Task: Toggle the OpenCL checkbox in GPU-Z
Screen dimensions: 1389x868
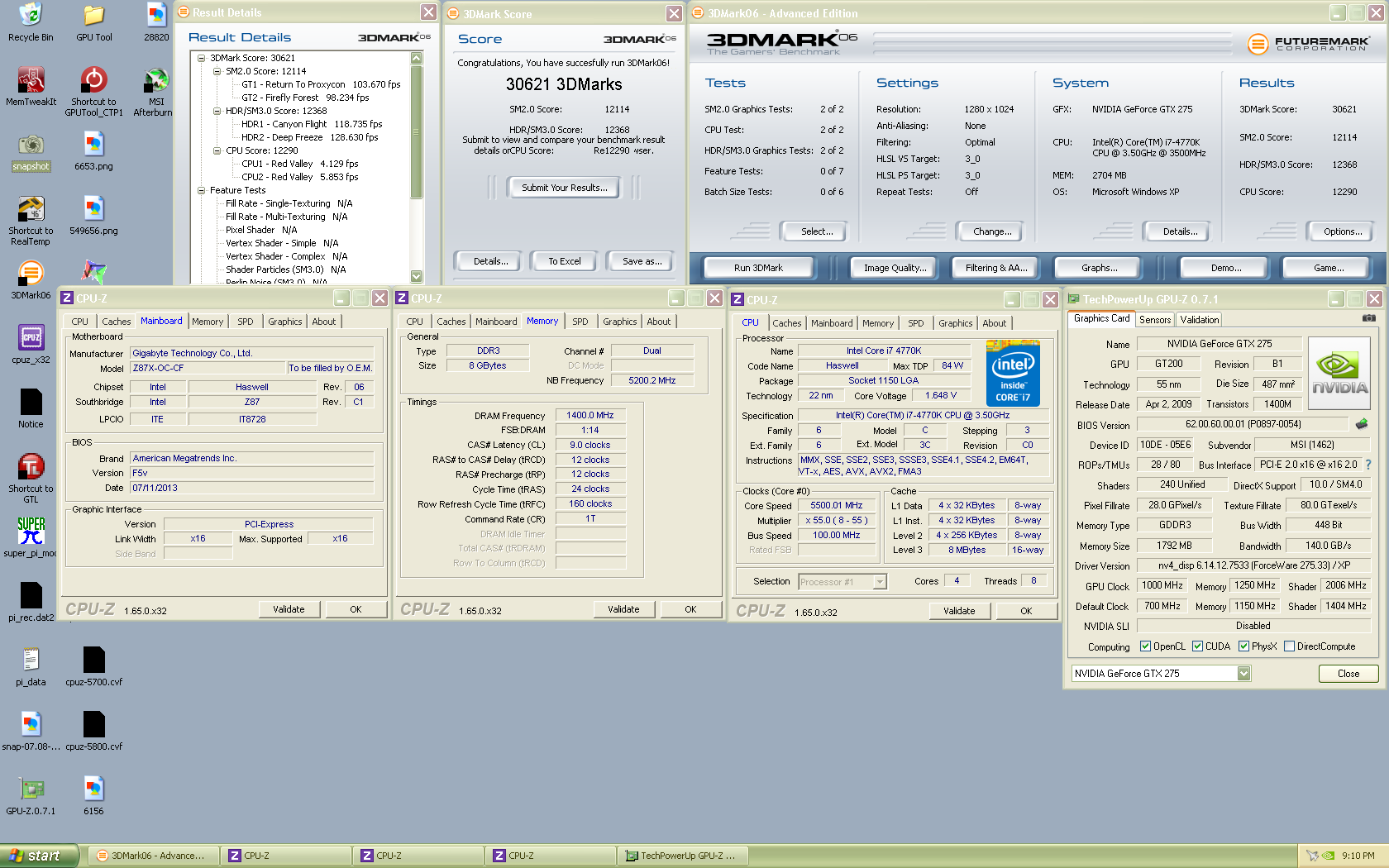Action: (1145, 646)
